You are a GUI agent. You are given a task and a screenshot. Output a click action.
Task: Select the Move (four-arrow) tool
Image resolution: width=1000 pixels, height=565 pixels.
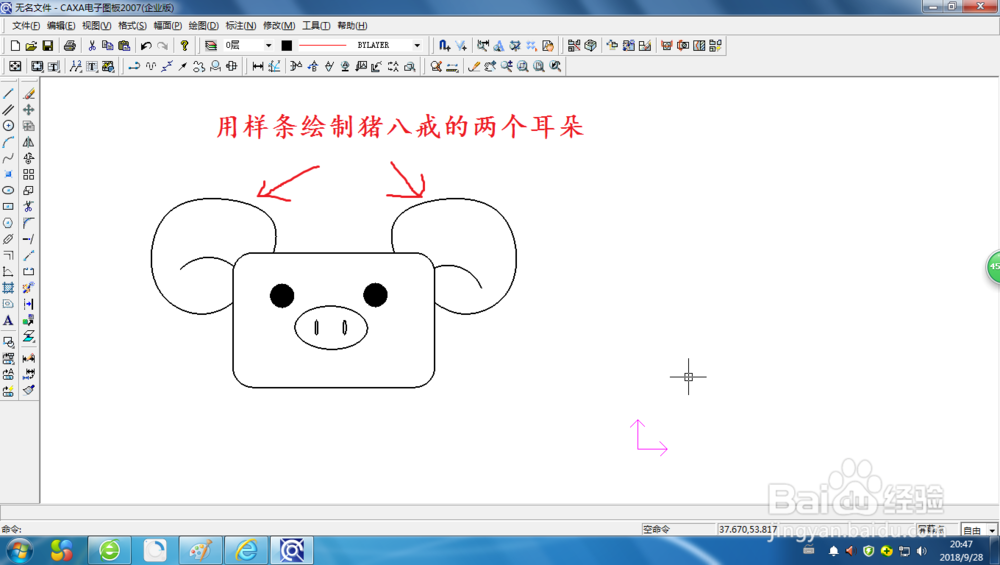pos(29,110)
